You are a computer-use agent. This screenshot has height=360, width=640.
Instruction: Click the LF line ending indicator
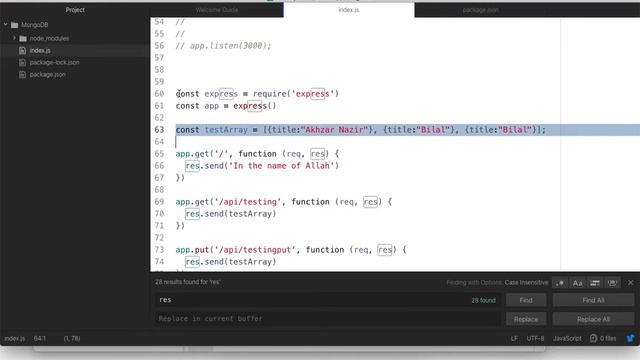coord(514,338)
